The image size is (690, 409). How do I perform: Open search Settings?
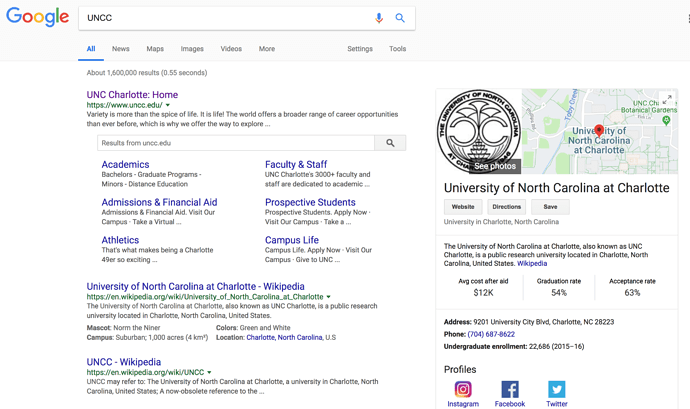click(360, 49)
